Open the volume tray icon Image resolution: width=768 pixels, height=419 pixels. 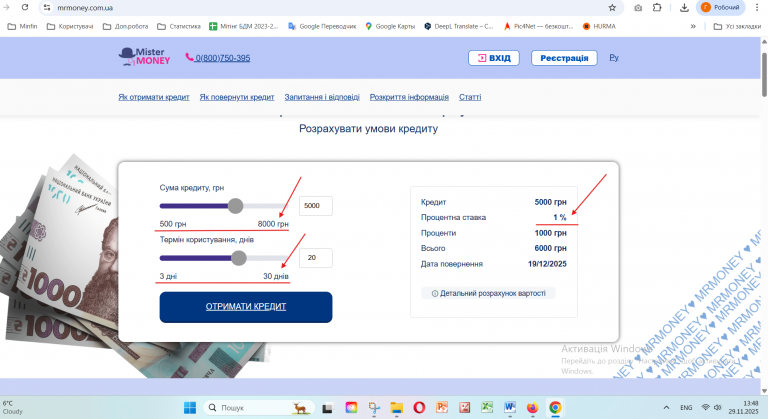coord(718,408)
